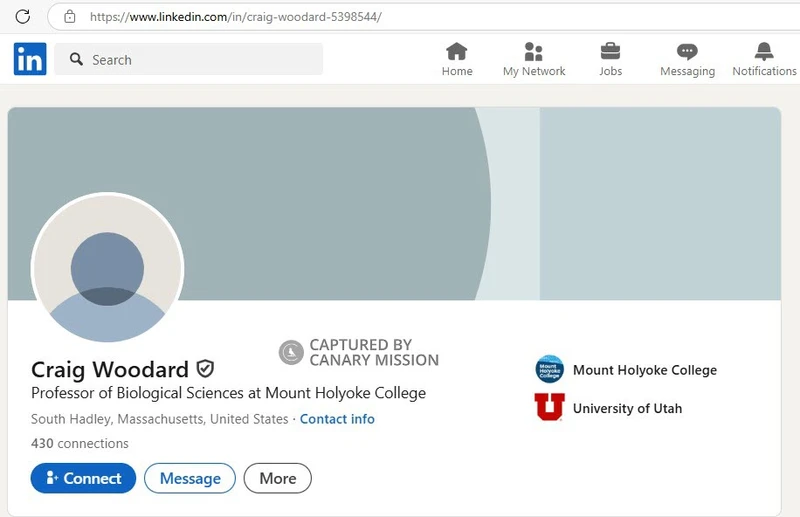800x517 pixels.
Task: Click the verification shield badge beside name
Action: pyautogui.click(x=205, y=369)
